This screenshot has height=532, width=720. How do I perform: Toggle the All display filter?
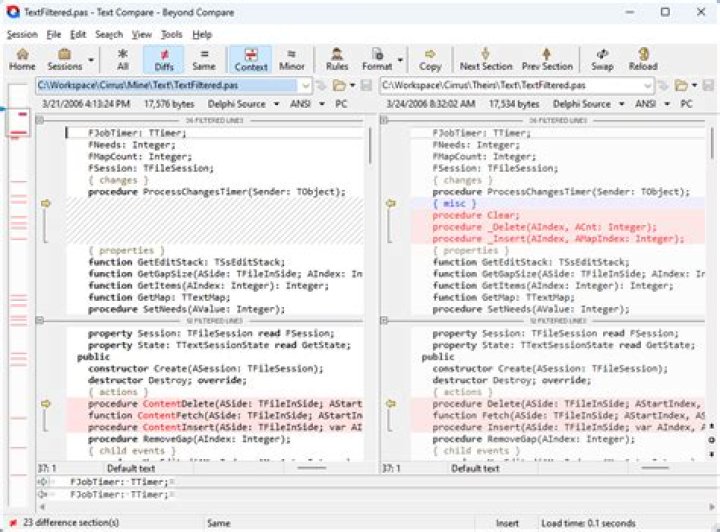(x=123, y=60)
